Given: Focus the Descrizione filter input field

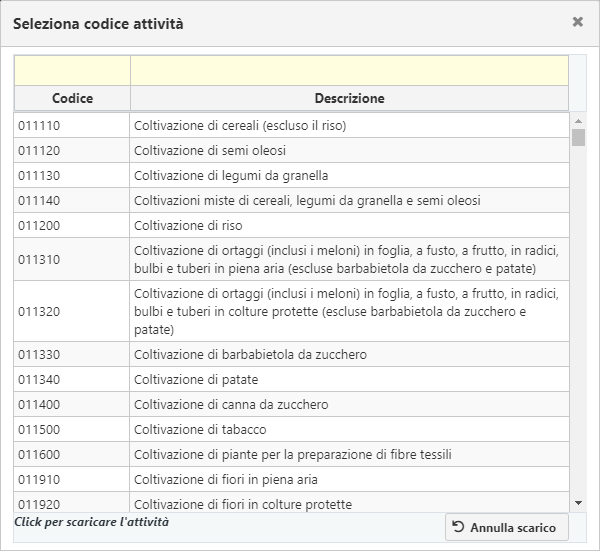Looking at the screenshot, I should (x=349, y=70).
